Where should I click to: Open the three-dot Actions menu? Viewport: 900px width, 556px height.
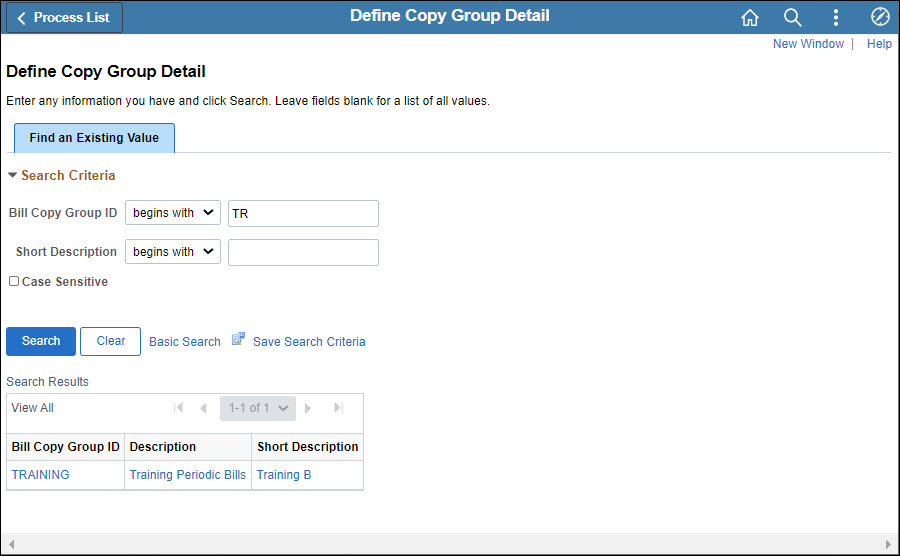click(836, 17)
